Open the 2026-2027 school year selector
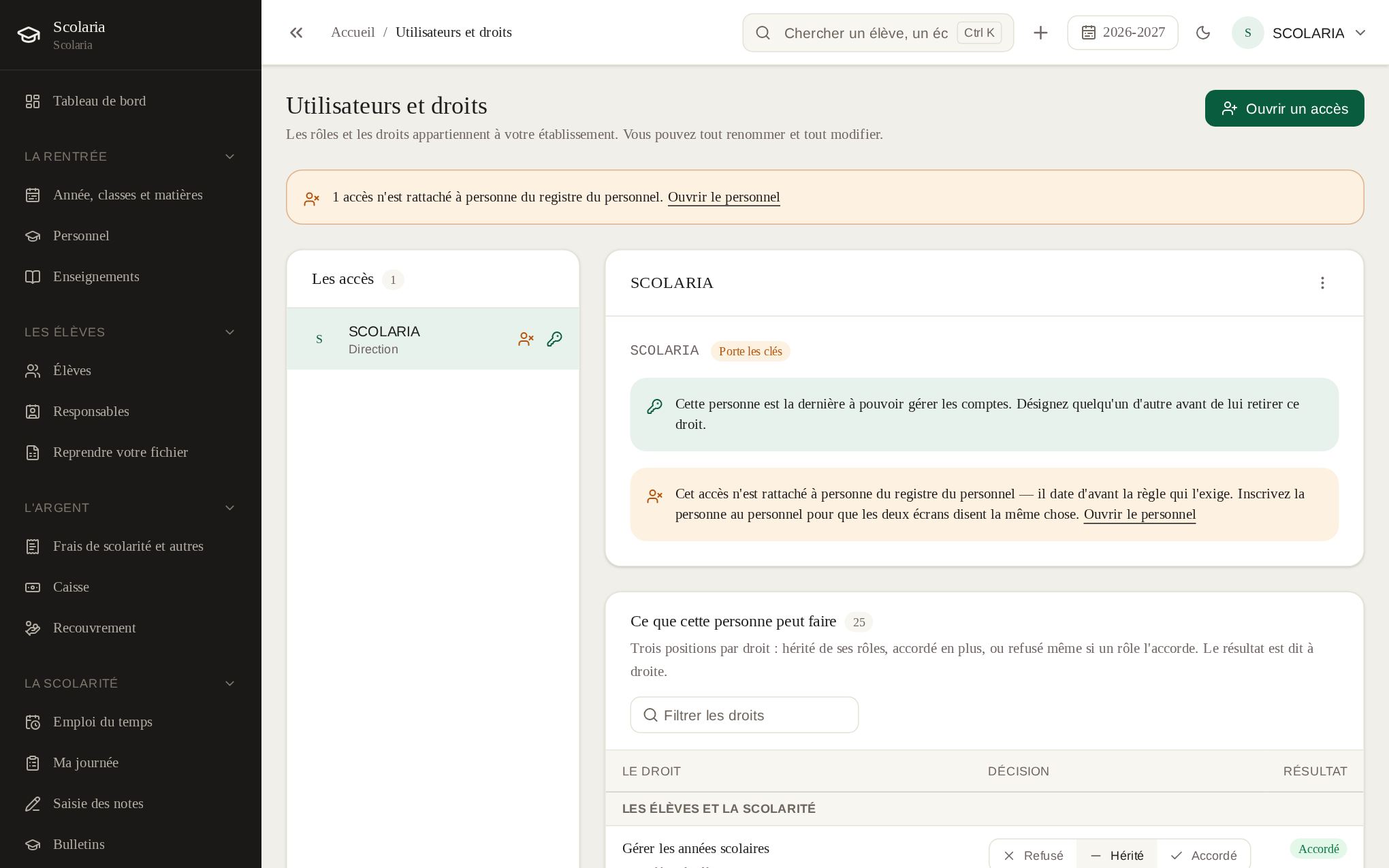The width and height of the screenshot is (1389, 868). (1123, 33)
